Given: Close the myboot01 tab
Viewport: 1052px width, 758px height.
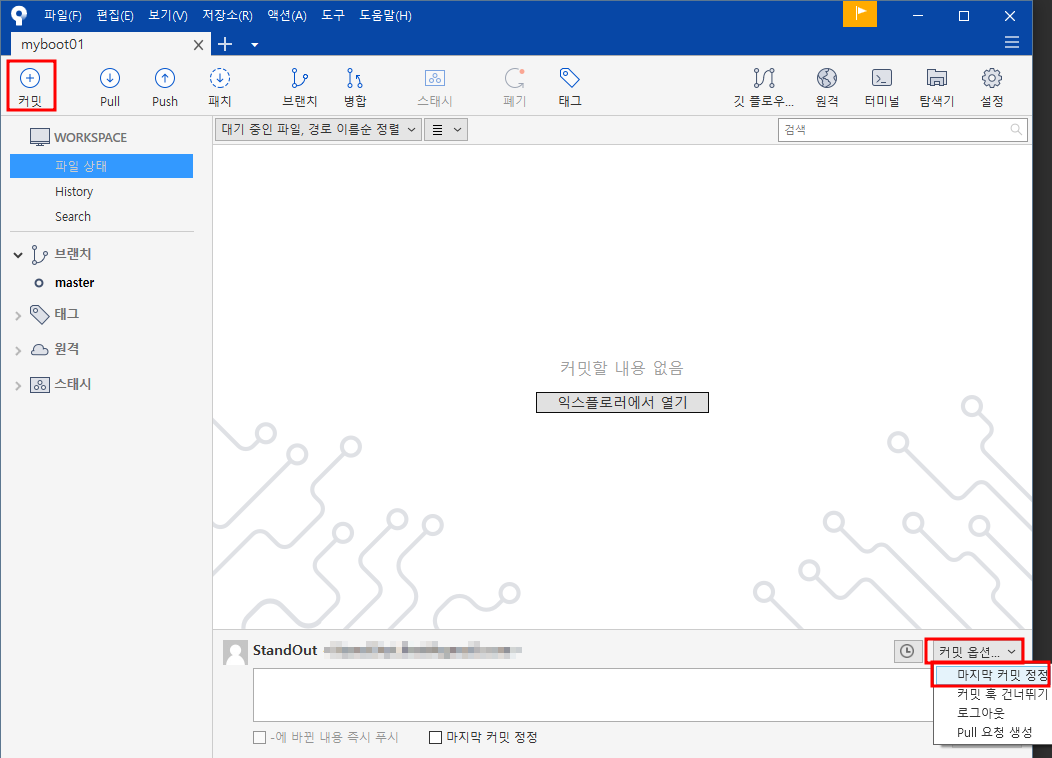Looking at the screenshot, I should pos(198,45).
